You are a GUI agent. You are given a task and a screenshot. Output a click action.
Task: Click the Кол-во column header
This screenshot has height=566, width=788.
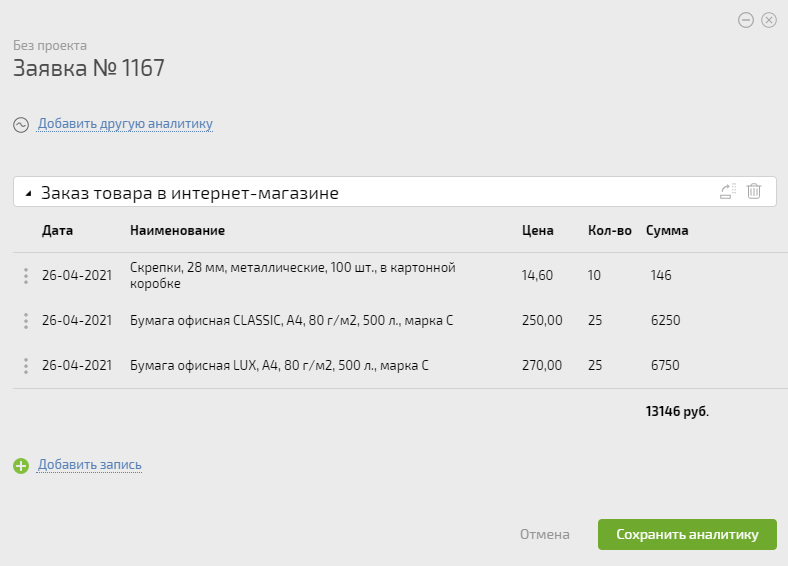pyautogui.click(x=610, y=230)
